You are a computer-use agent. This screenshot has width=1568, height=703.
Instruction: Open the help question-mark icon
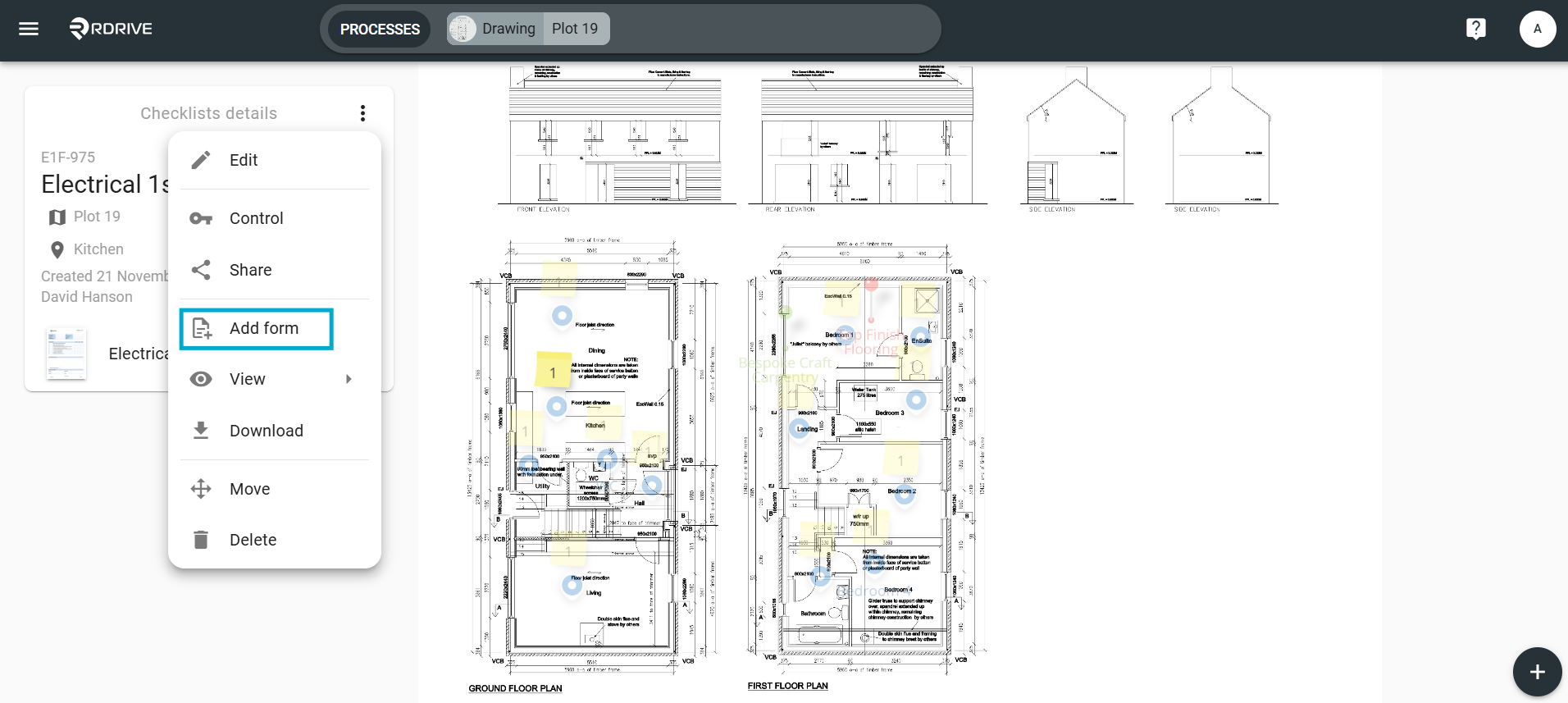[x=1475, y=29]
